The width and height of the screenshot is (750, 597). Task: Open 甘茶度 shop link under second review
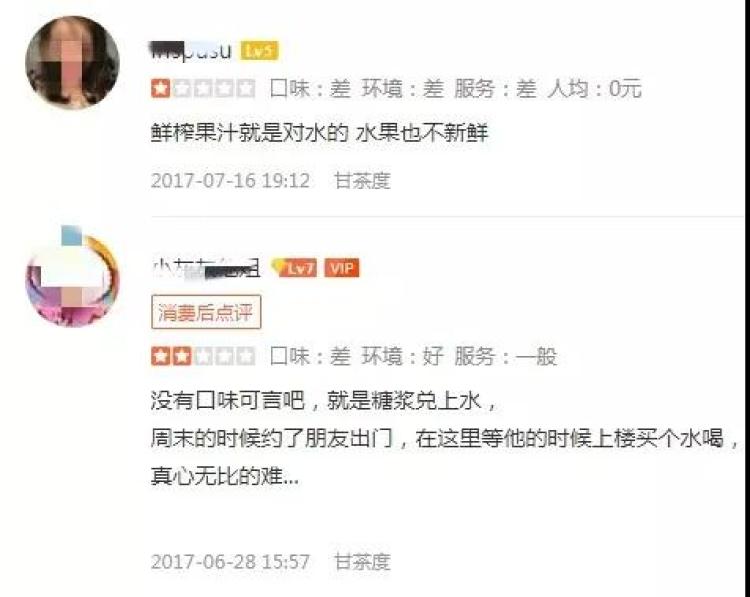click(362, 562)
